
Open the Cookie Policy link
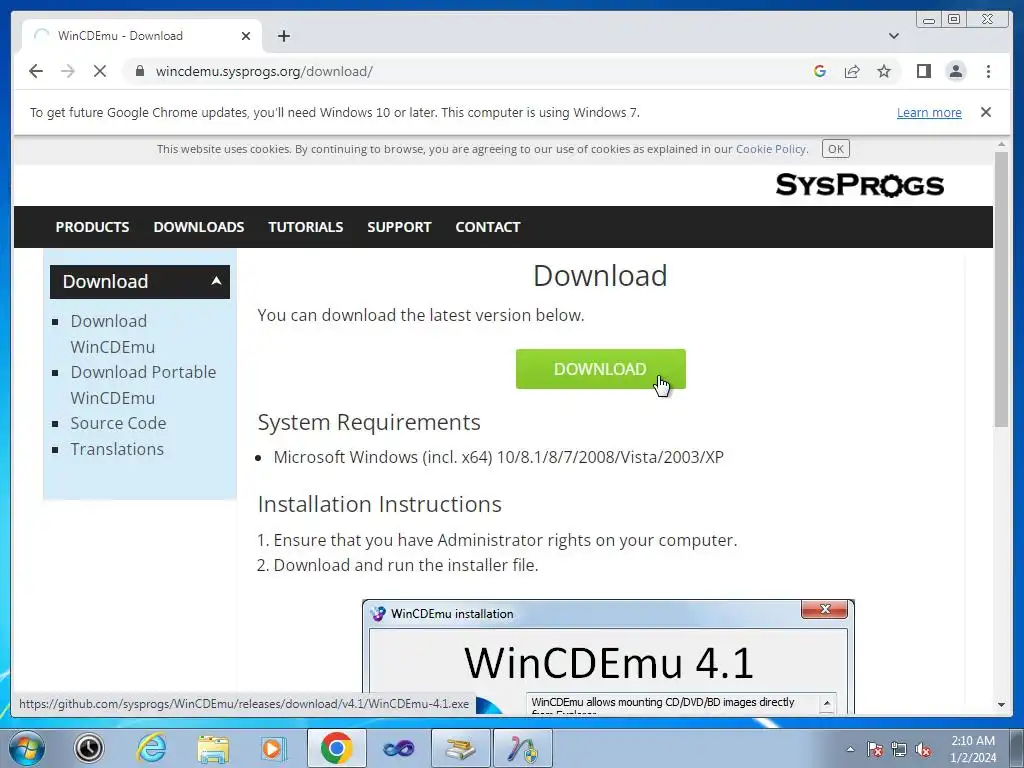(x=771, y=149)
